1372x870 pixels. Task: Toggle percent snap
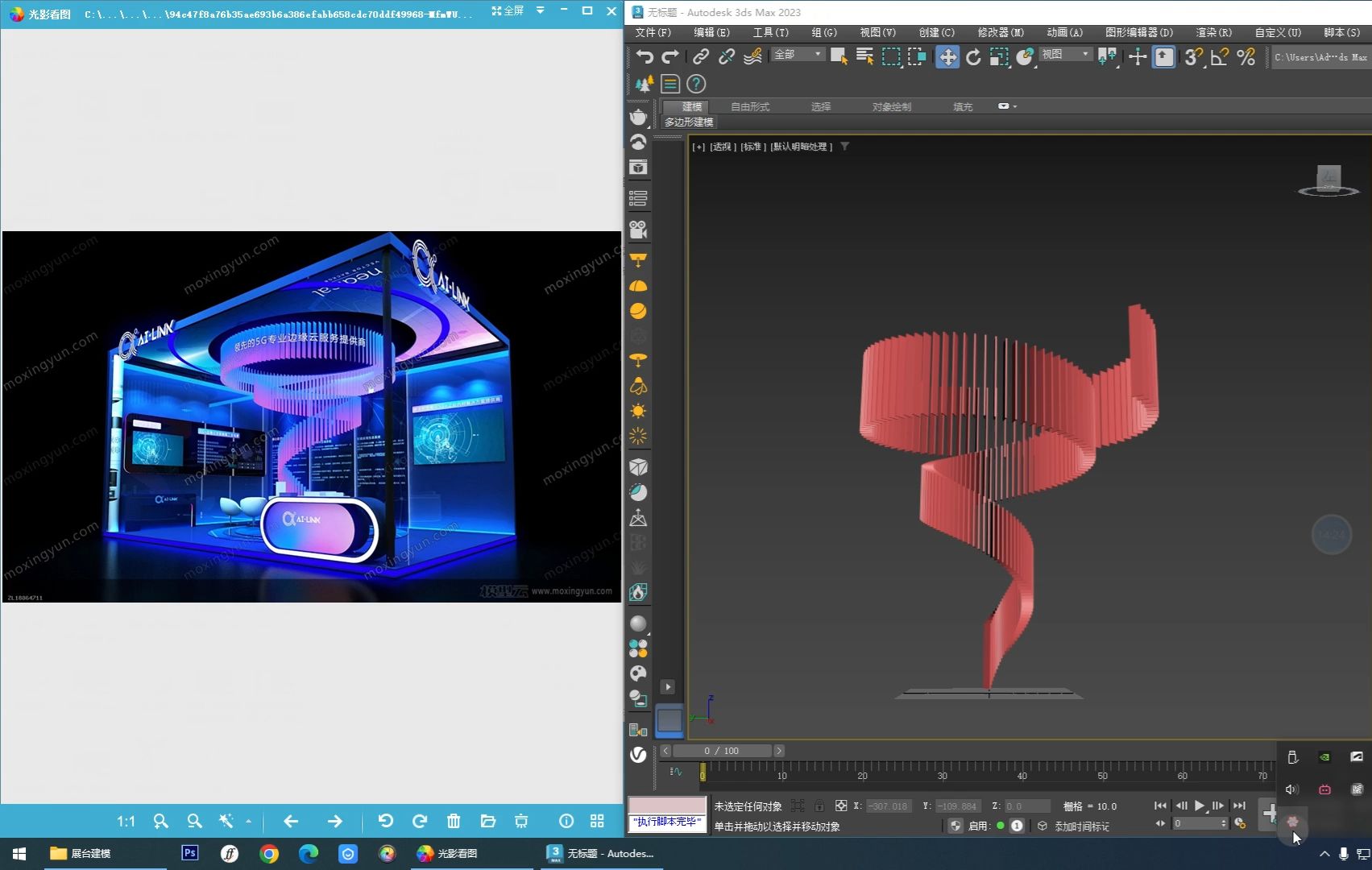1246,56
